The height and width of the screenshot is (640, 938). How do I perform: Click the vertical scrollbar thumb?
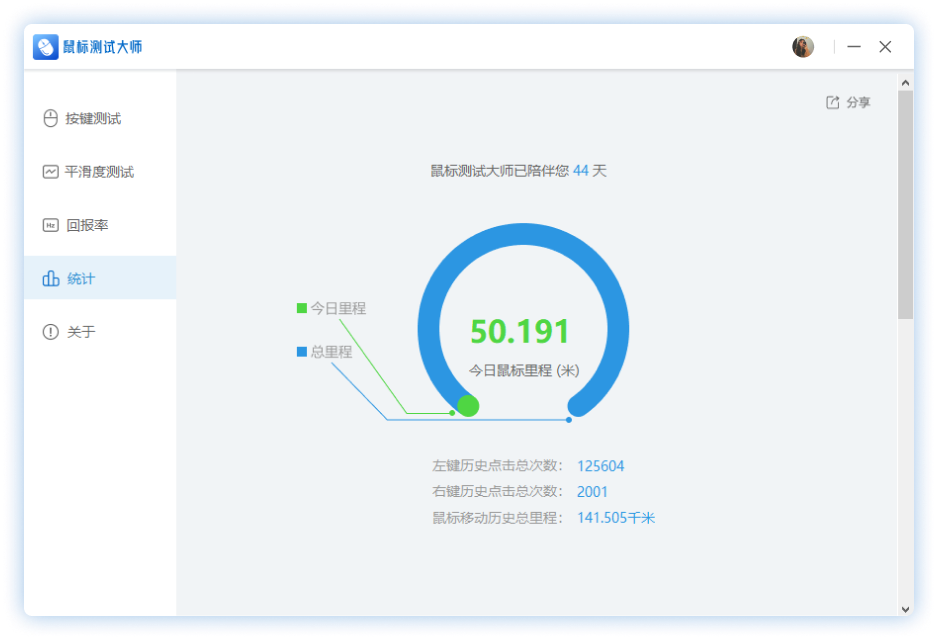906,205
